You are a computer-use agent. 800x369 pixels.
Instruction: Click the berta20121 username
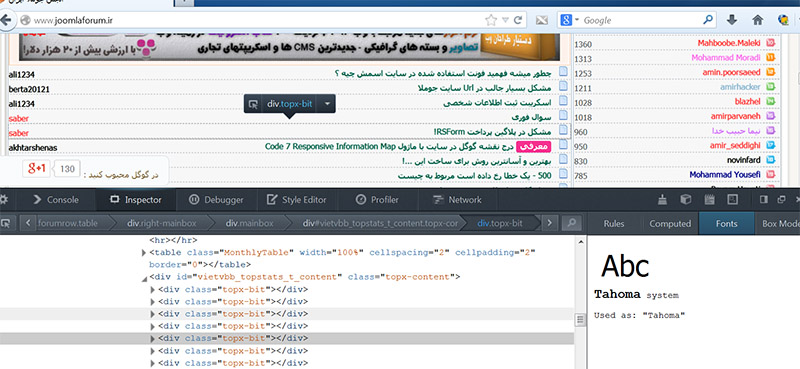coord(29,89)
